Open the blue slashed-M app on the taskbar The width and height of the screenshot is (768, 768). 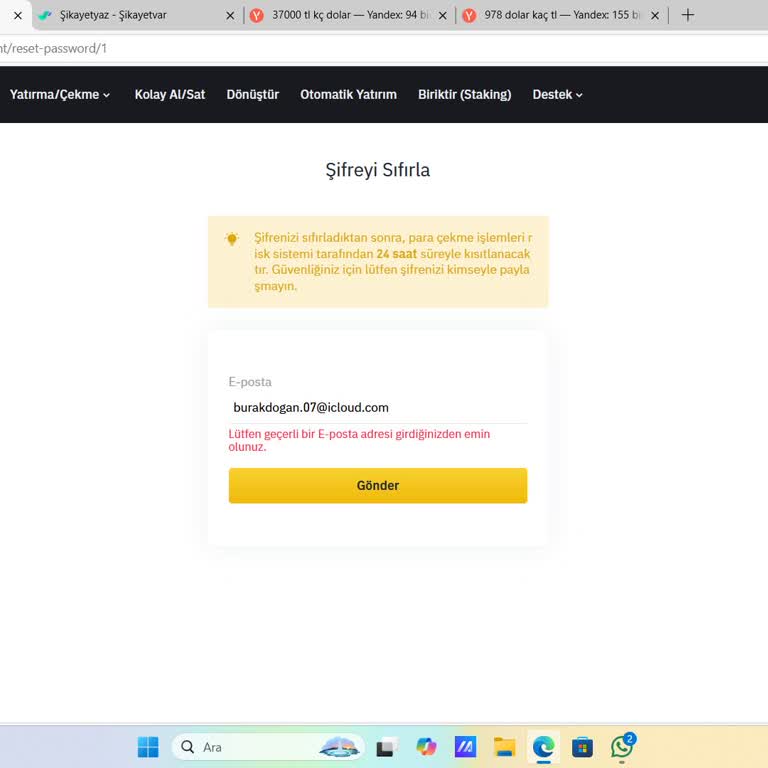465,747
